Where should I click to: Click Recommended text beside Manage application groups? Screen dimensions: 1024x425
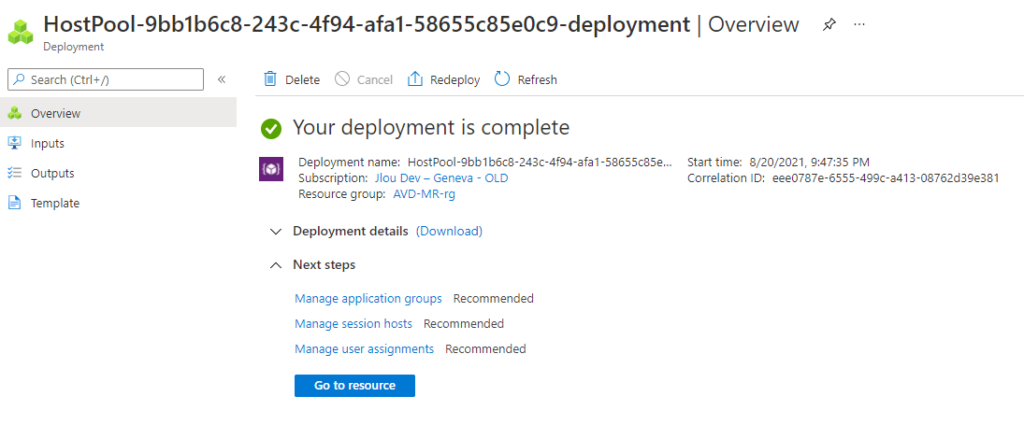(x=494, y=298)
